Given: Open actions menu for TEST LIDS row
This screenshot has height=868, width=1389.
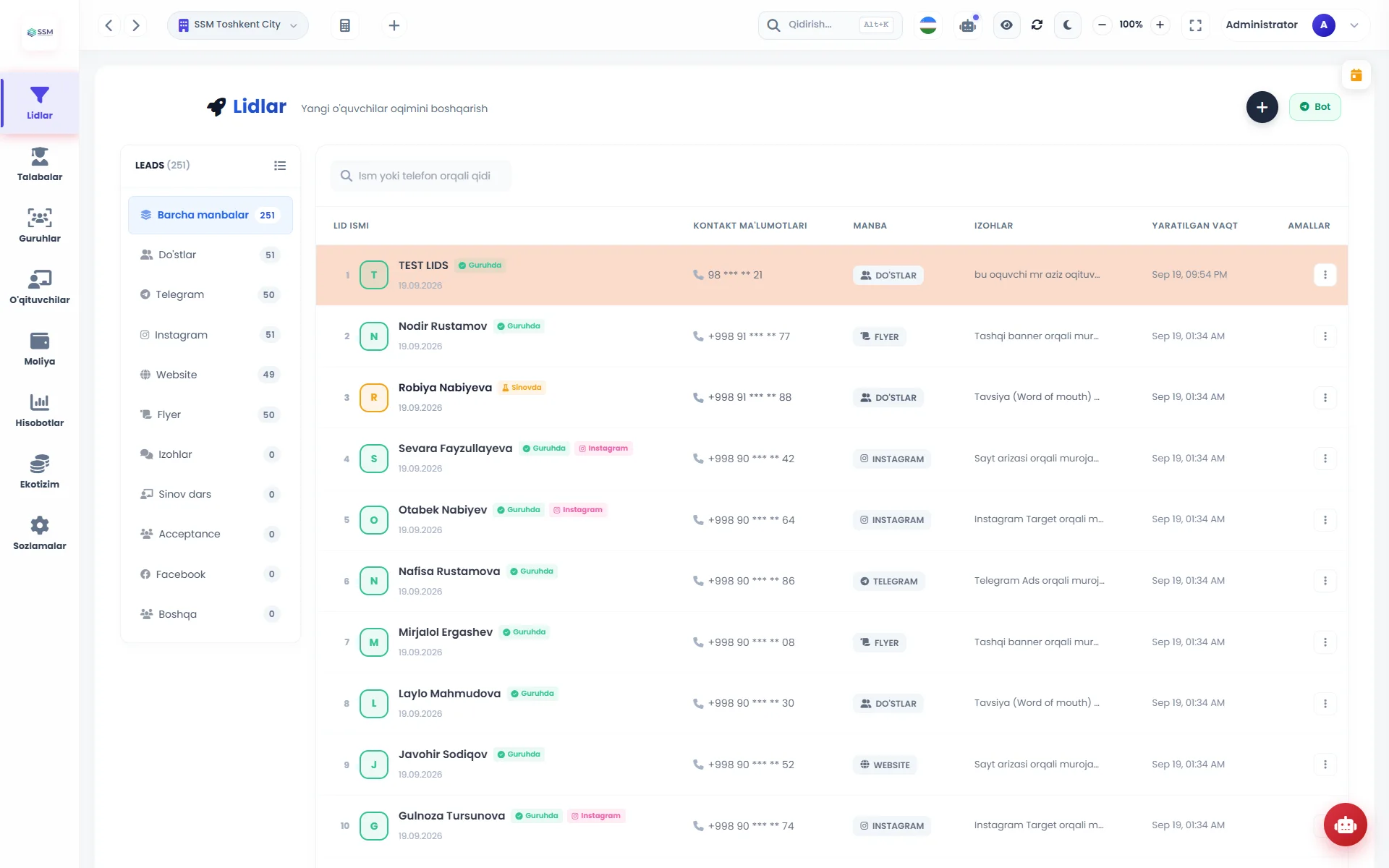Looking at the screenshot, I should (x=1325, y=275).
